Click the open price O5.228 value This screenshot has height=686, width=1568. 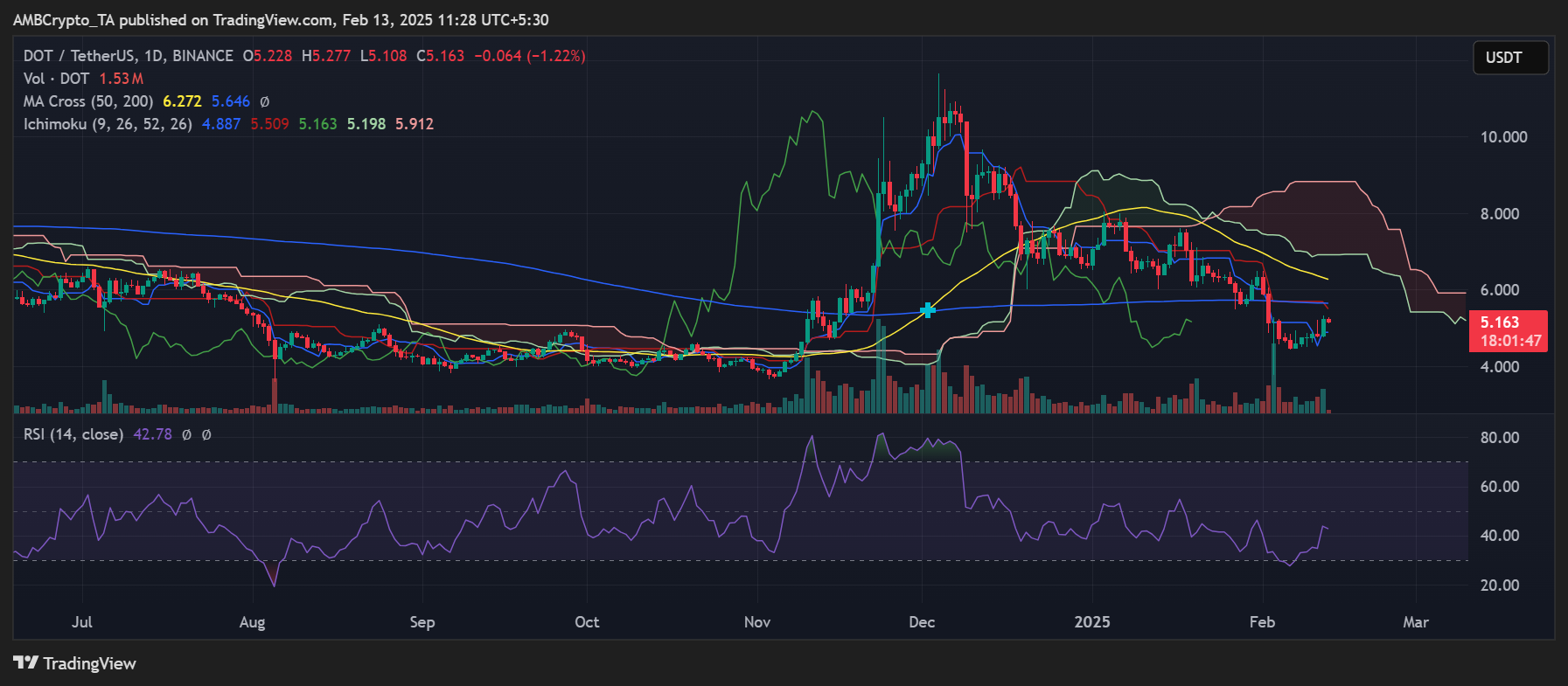268,56
